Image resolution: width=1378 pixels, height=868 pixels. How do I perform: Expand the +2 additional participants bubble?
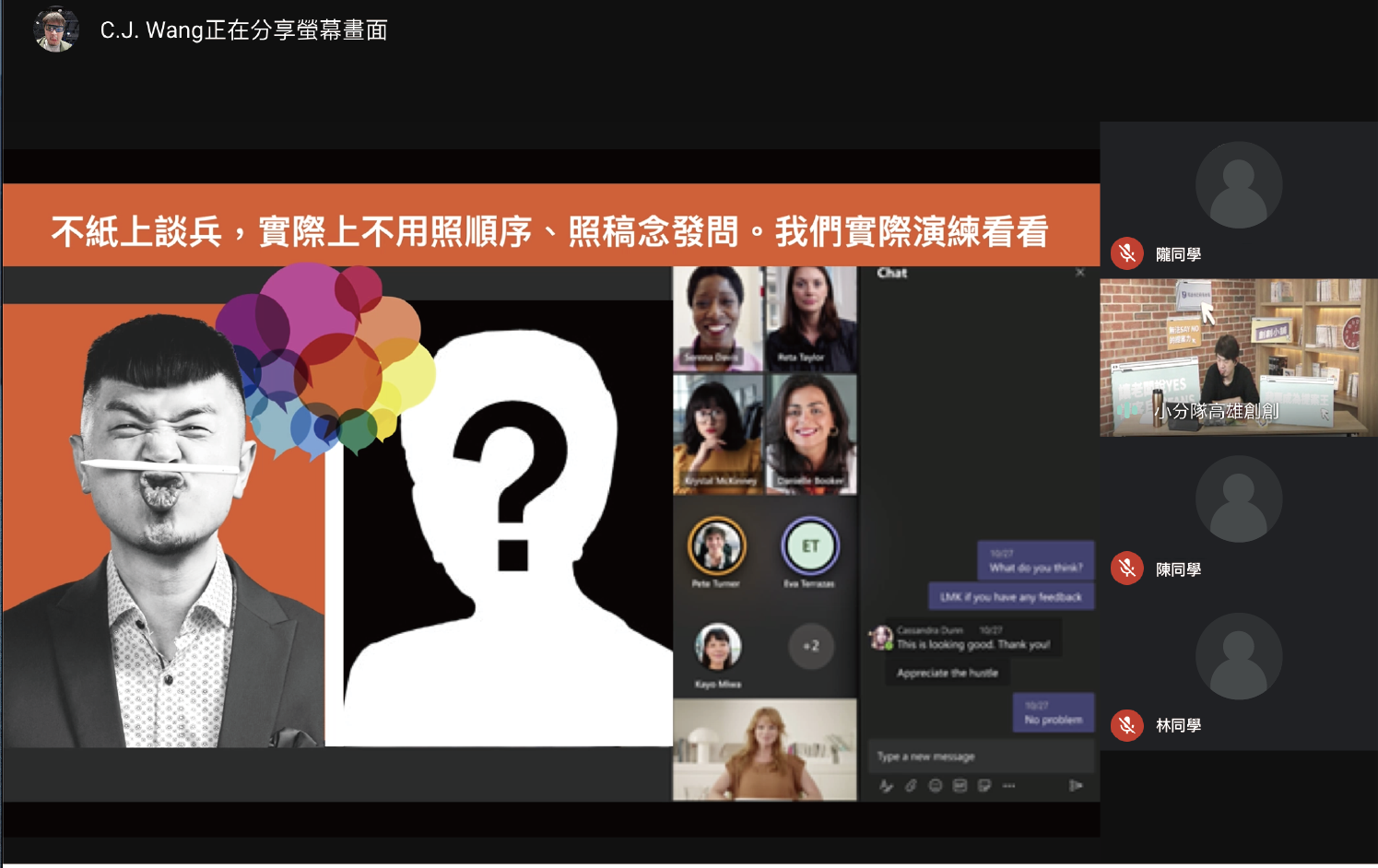click(x=810, y=646)
